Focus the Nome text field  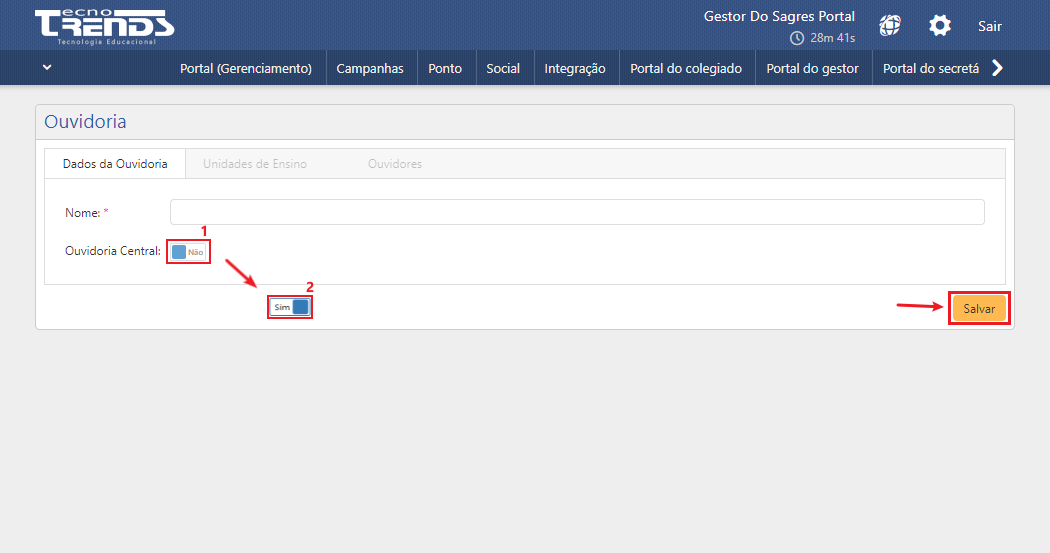point(577,212)
